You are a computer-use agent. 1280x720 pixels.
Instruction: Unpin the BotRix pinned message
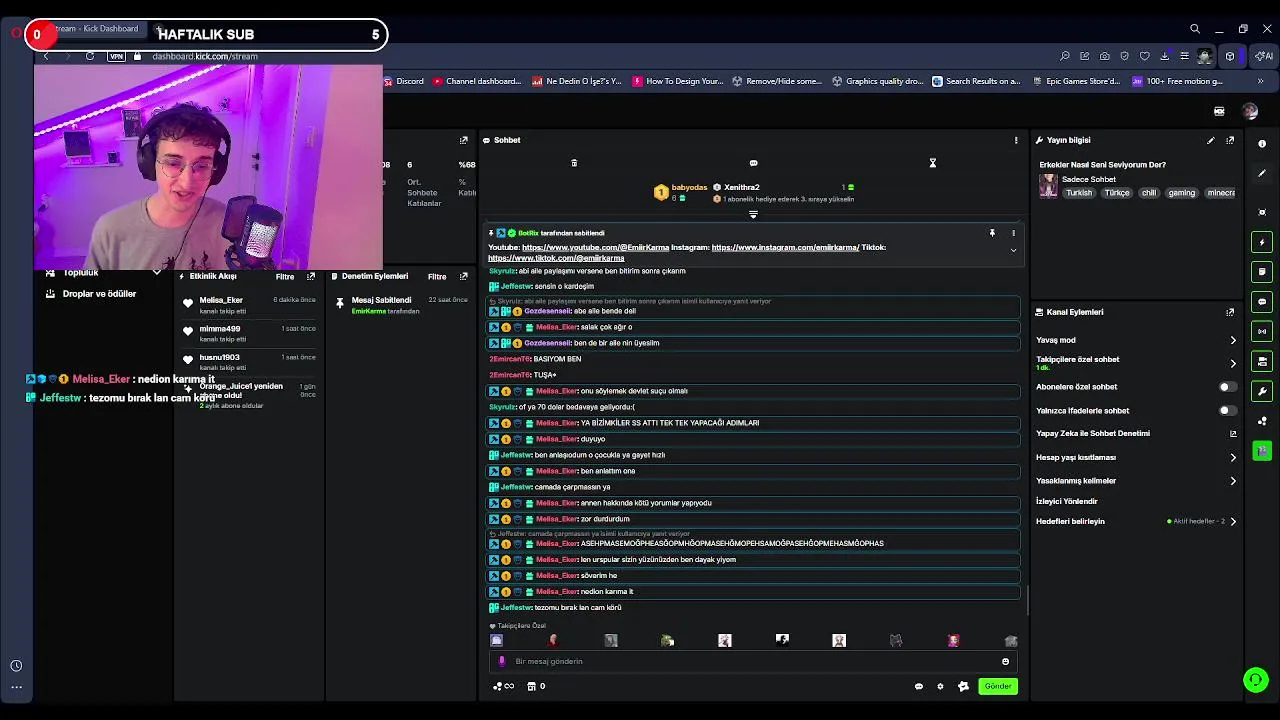click(992, 233)
